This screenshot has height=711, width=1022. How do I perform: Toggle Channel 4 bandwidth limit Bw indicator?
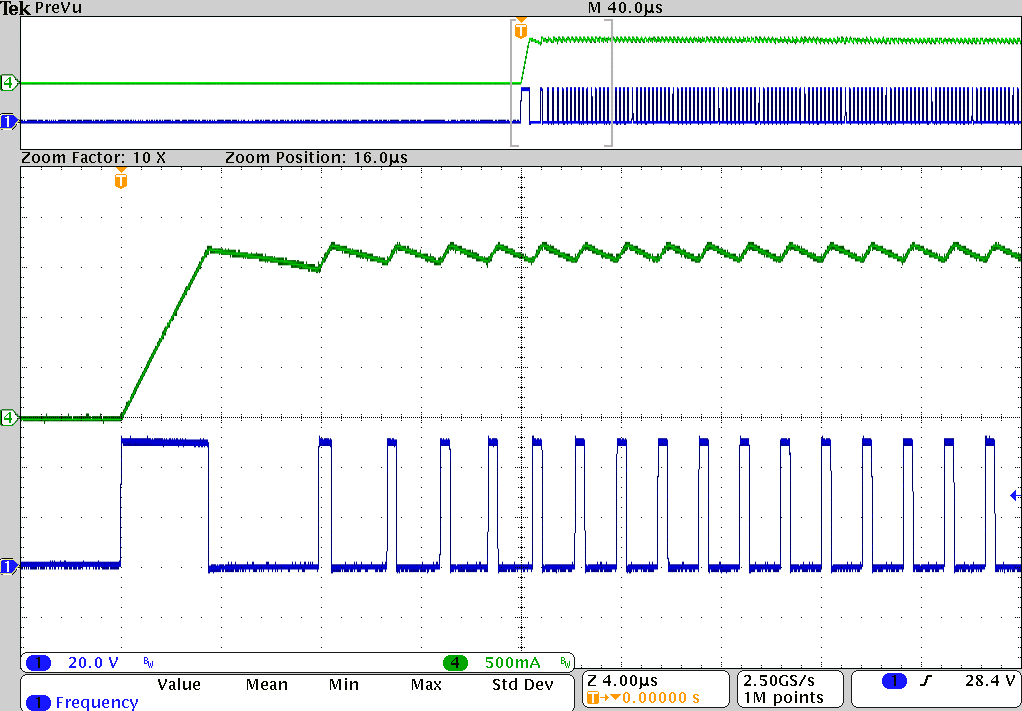point(566,662)
